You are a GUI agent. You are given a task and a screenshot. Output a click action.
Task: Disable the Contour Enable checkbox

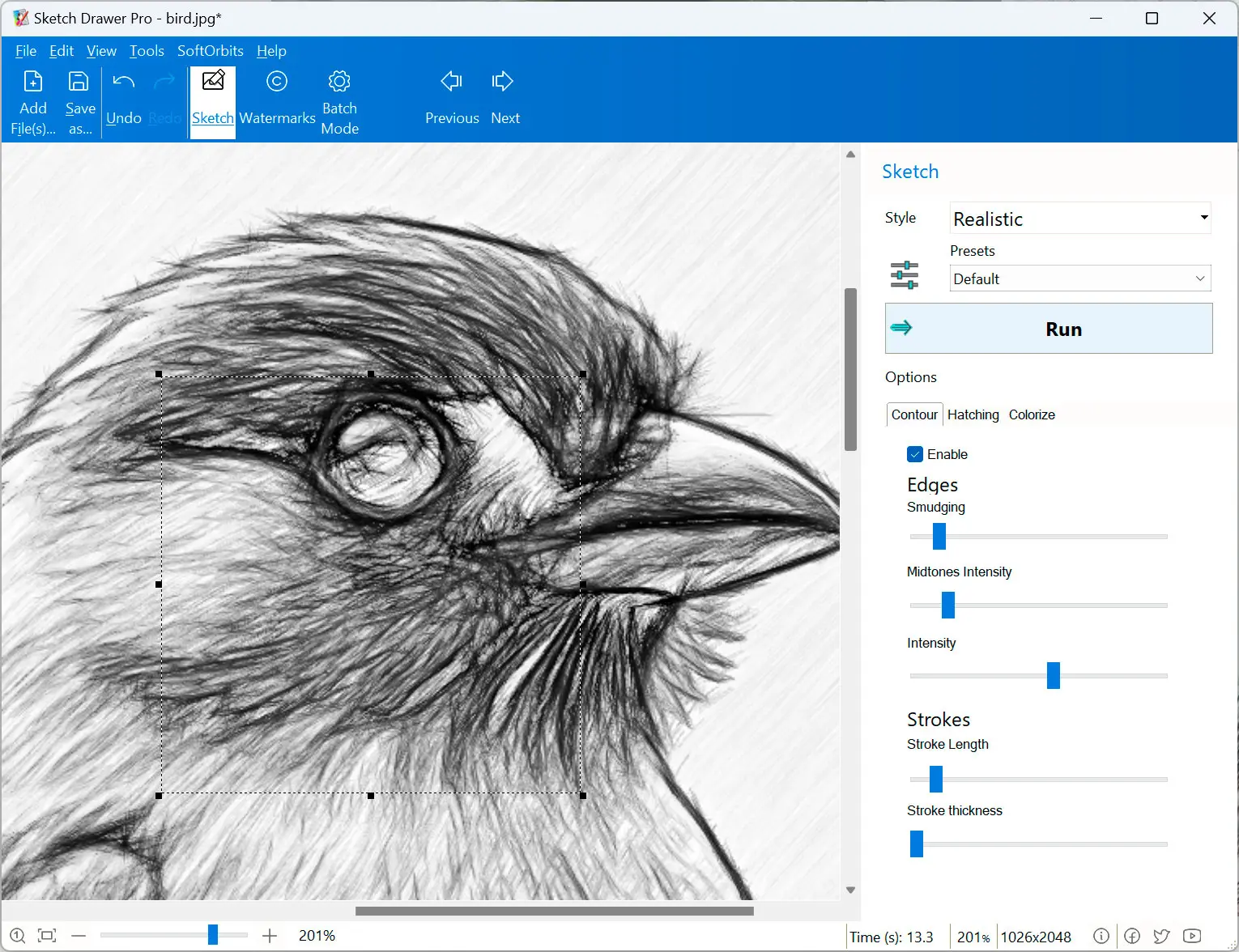coord(915,454)
